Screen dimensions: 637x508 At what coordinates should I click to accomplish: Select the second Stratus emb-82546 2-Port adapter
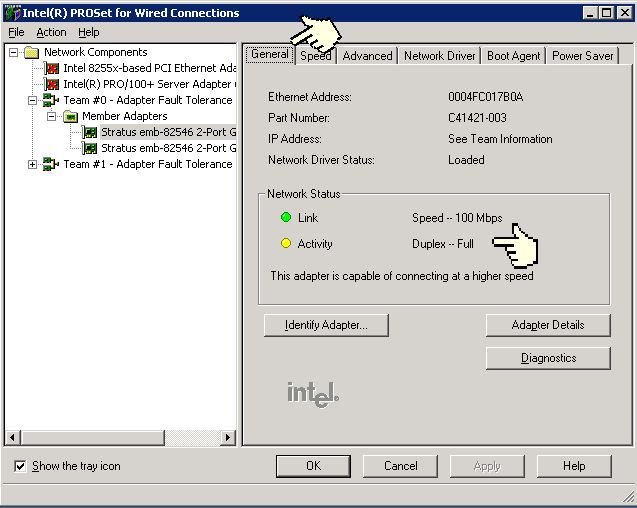pyautogui.click(x=168, y=148)
